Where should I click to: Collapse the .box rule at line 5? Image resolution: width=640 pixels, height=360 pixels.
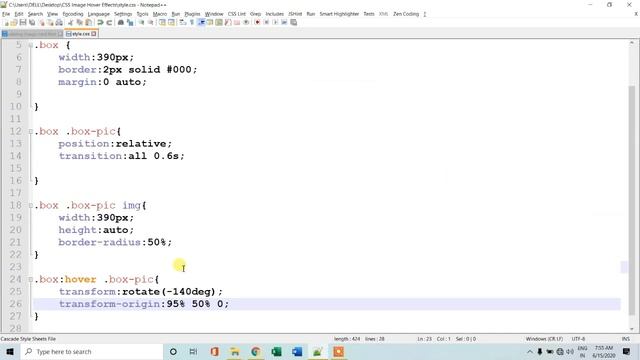pos(31,45)
